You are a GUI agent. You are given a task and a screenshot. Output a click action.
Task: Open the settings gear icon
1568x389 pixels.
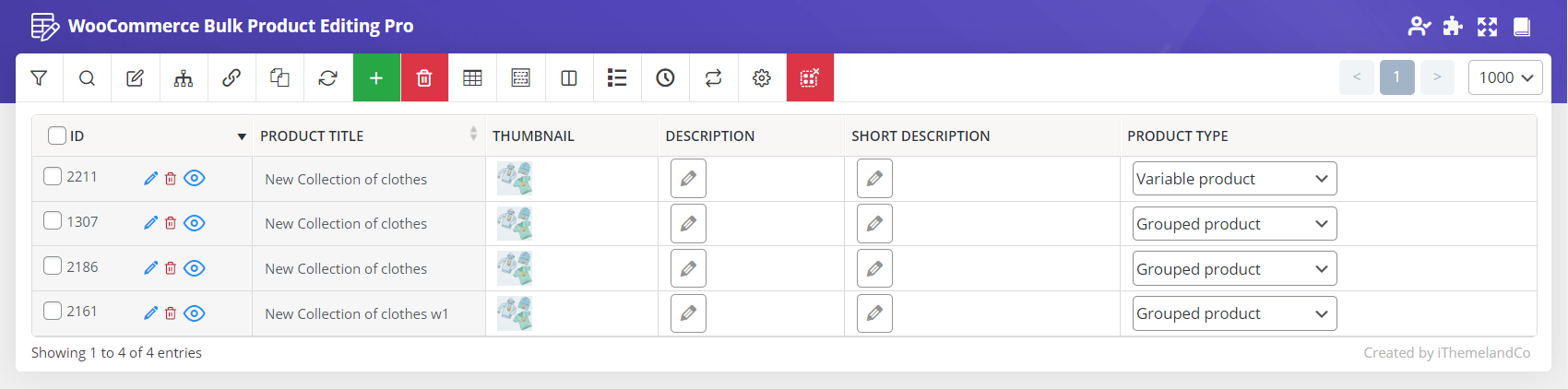pos(761,78)
